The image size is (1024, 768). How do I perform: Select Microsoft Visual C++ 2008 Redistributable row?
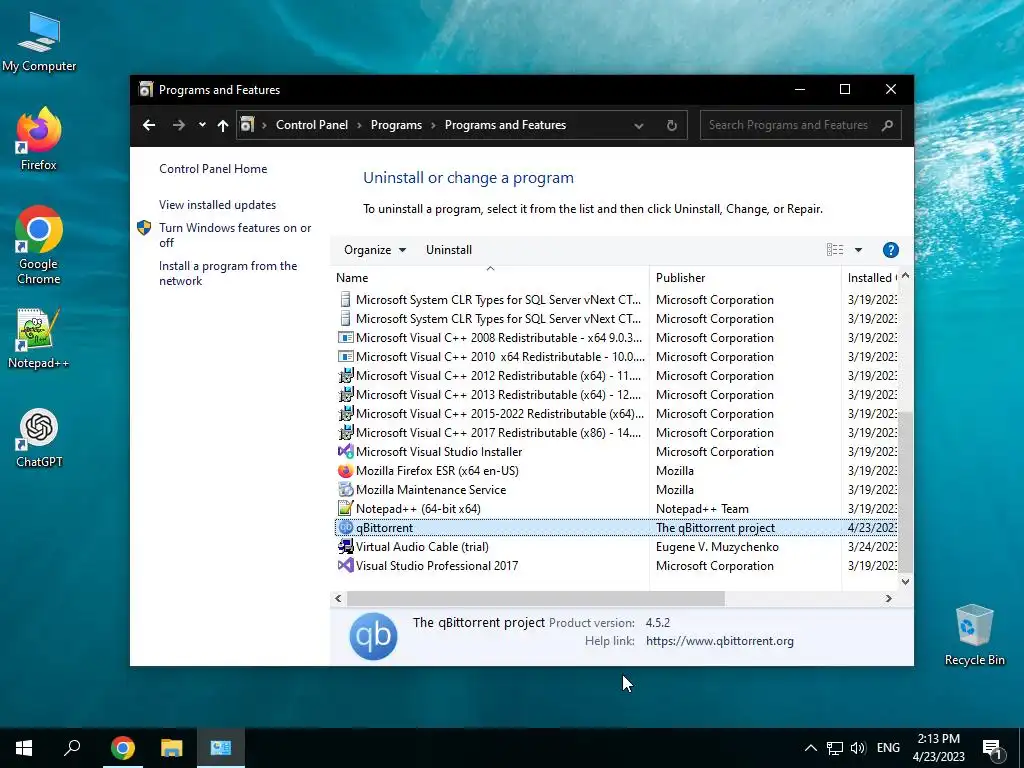click(616, 338)
